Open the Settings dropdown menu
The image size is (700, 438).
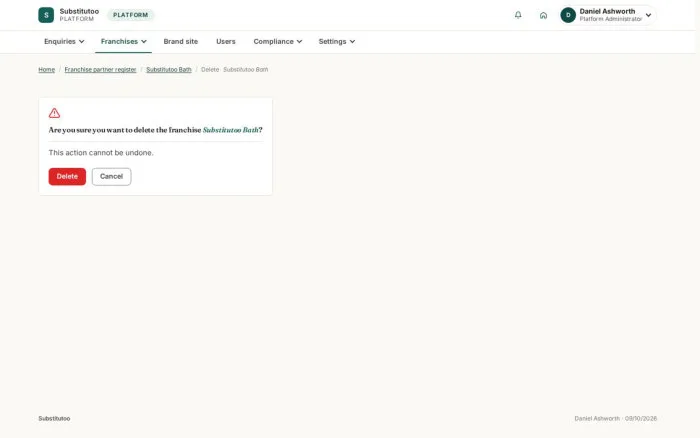pyautogui.click(x=337, y=42)
